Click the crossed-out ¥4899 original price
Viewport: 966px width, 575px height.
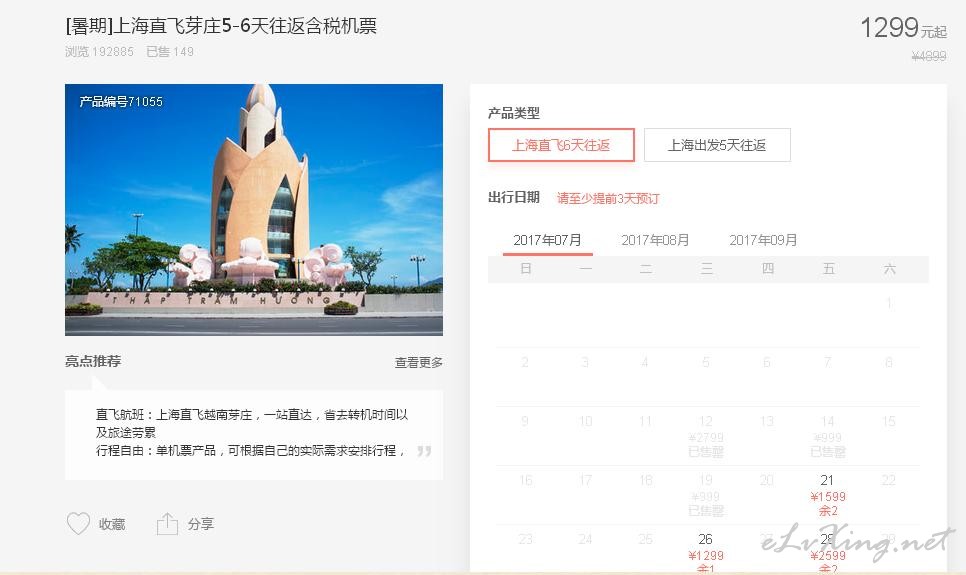pyautogui.click(x=929, y=56)
